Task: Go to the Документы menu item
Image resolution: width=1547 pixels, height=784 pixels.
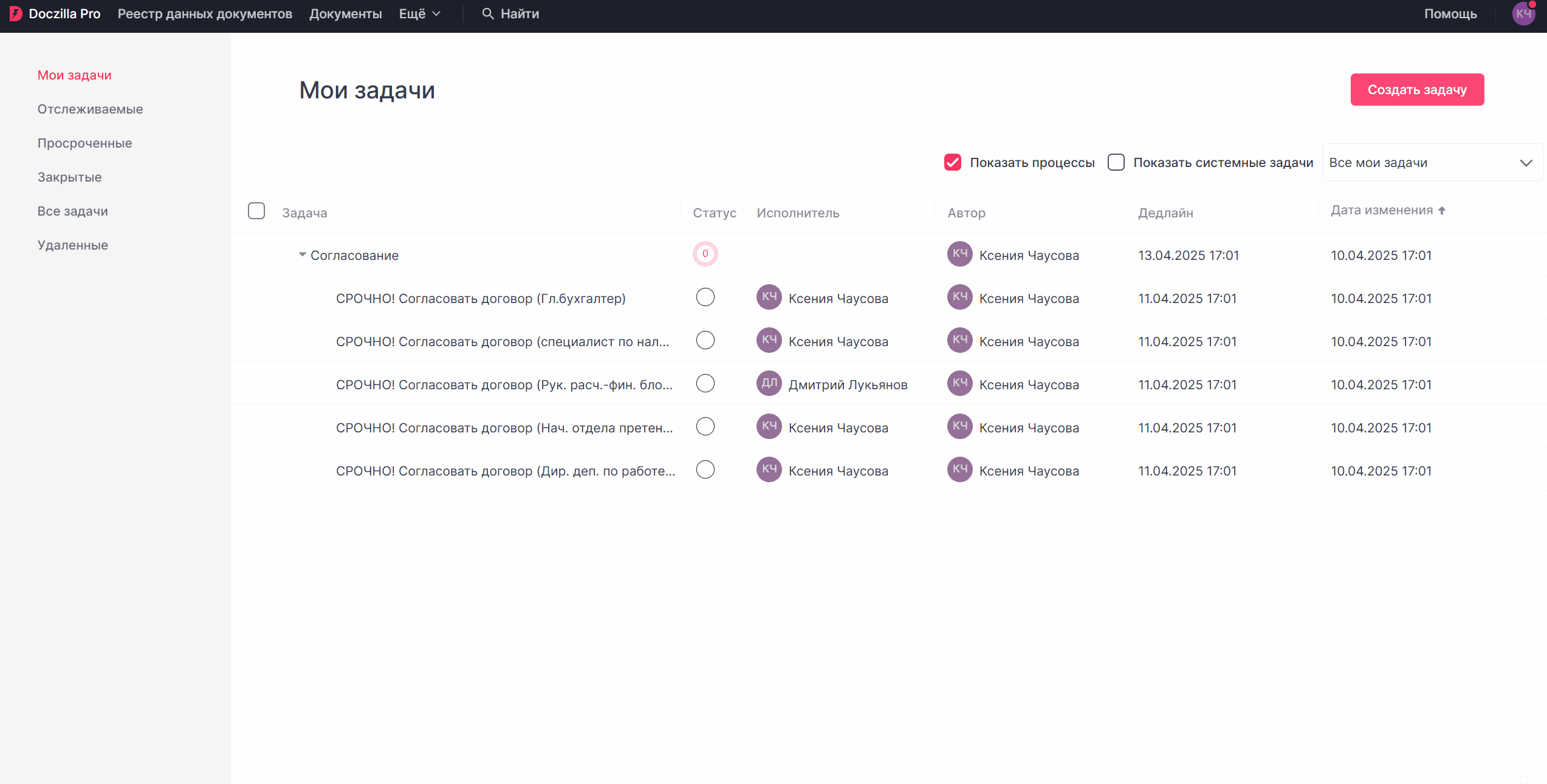Action: tap(345, 13)
